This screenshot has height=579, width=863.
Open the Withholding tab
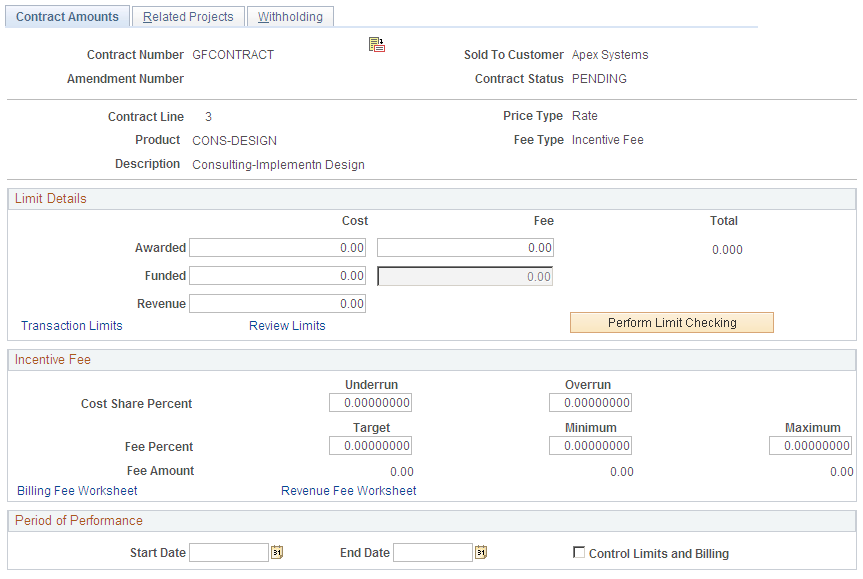click(290, 16)
